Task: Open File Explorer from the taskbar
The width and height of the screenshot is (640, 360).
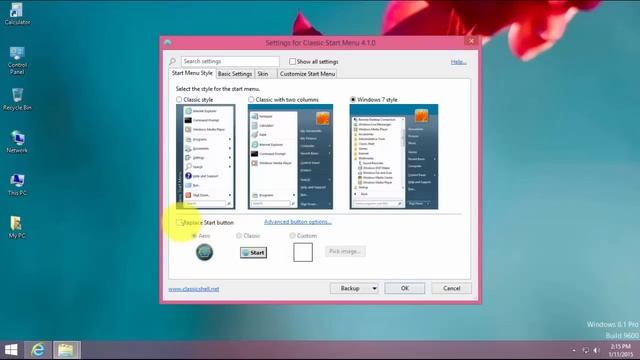Action: coord(66,350)
